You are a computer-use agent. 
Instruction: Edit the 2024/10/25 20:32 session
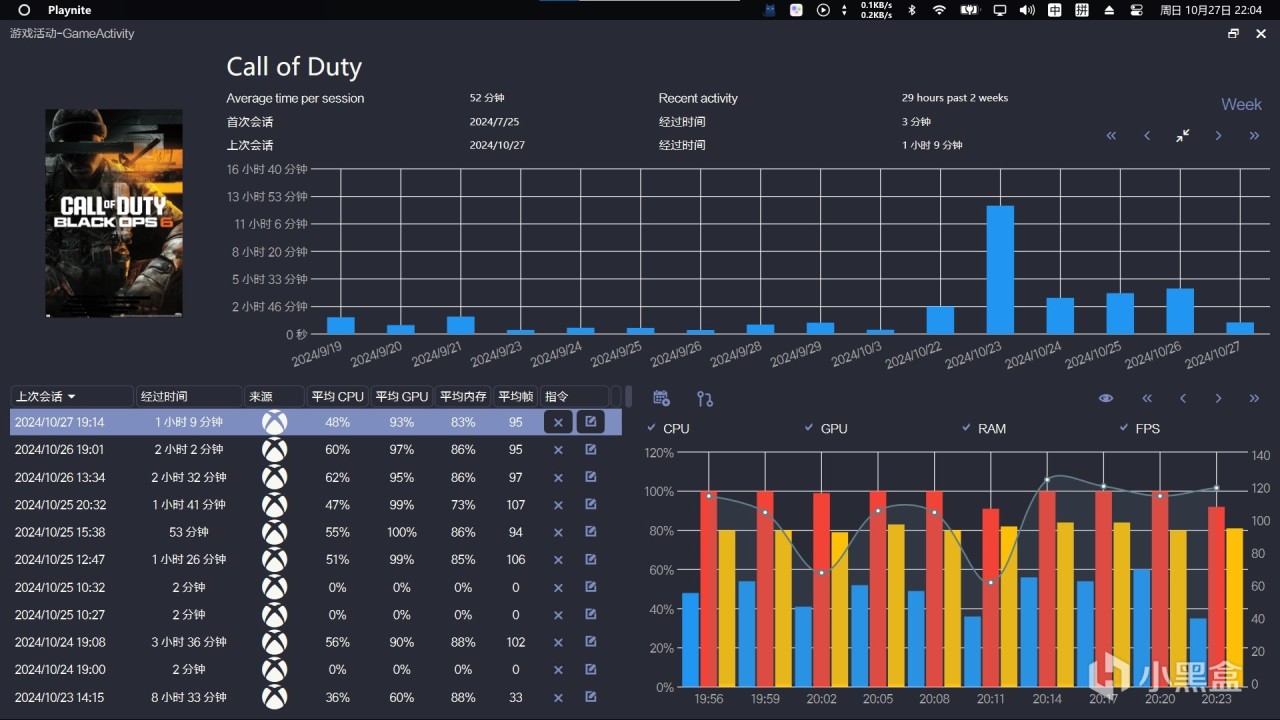pos(590,505)
